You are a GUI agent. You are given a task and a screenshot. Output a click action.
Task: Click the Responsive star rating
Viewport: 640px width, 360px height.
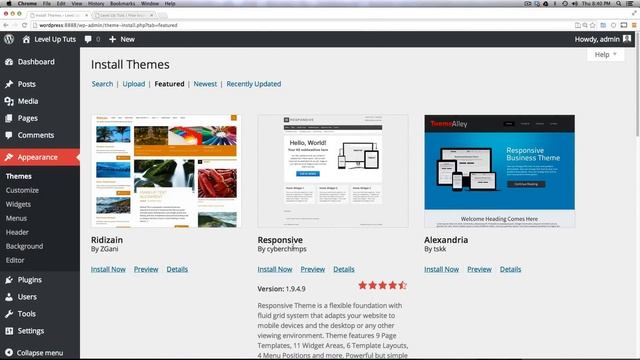click(x=382, y=285)
